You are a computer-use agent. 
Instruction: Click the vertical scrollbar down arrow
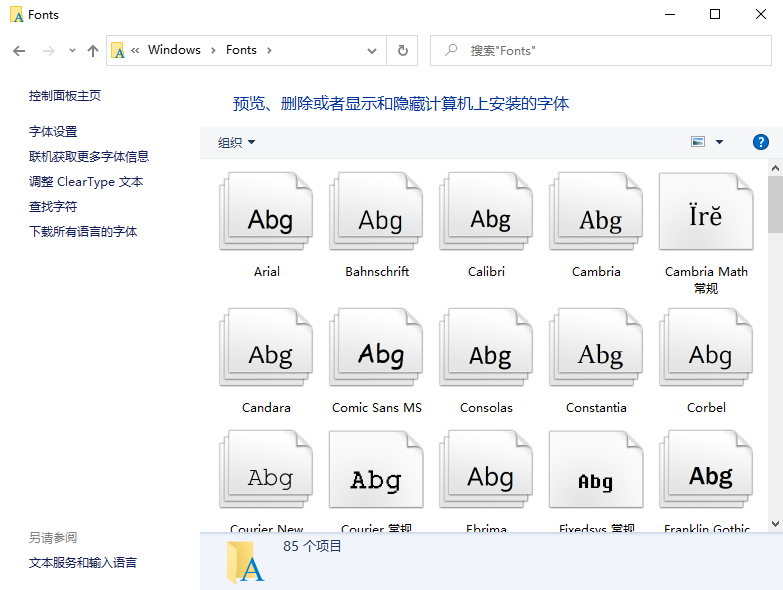775,523
